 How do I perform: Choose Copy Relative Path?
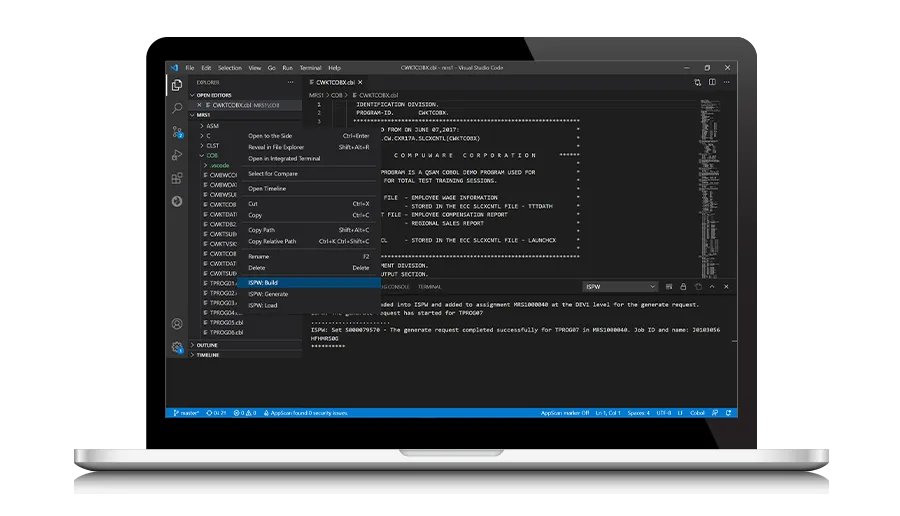[309, 241]
